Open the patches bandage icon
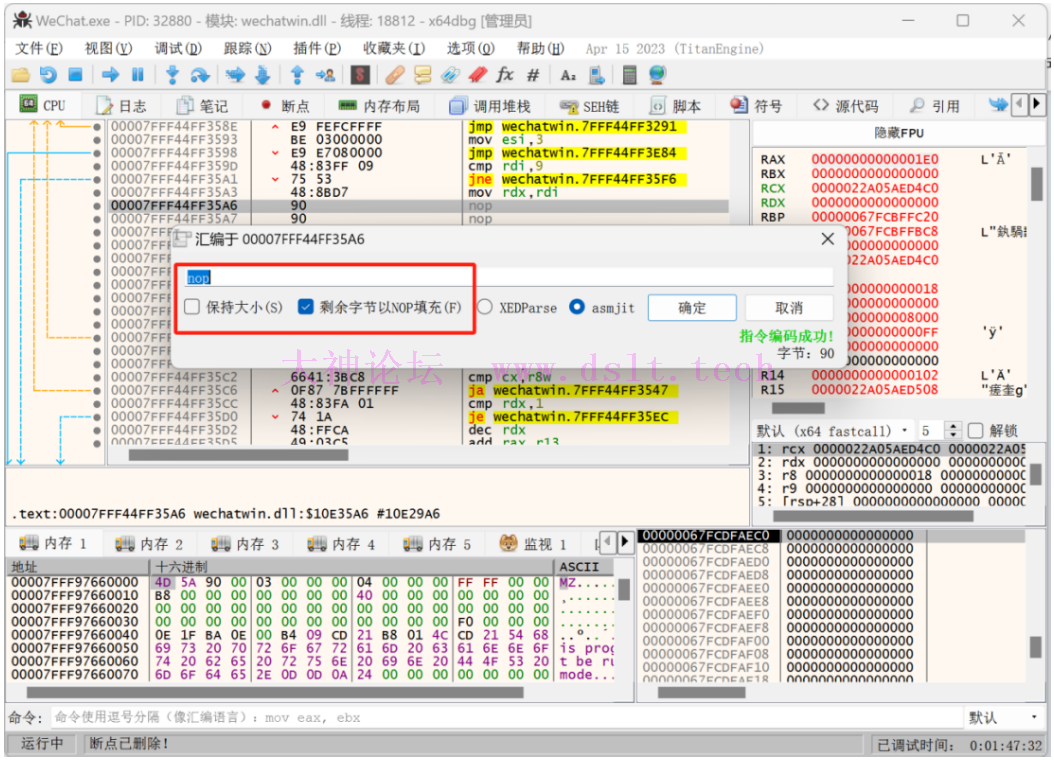The width and height of the screenshot is (1054, 764). point(395,75)
